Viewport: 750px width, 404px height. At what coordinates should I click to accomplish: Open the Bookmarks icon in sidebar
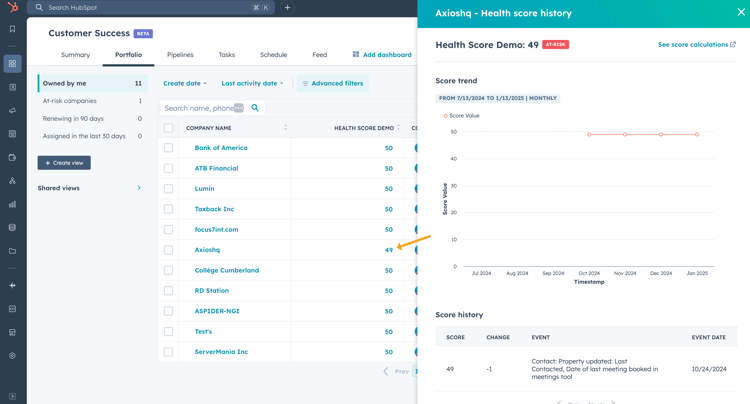pos(12,29)
